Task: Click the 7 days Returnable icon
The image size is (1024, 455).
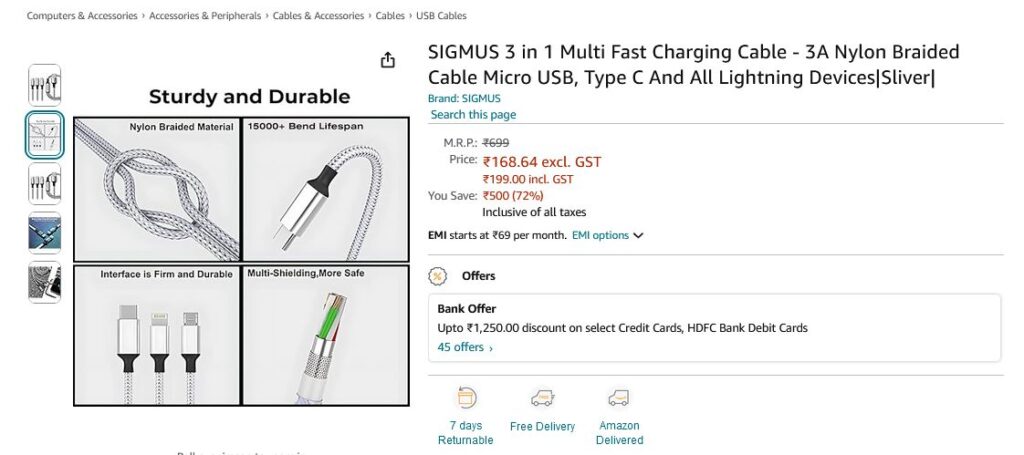Action: 465,398
